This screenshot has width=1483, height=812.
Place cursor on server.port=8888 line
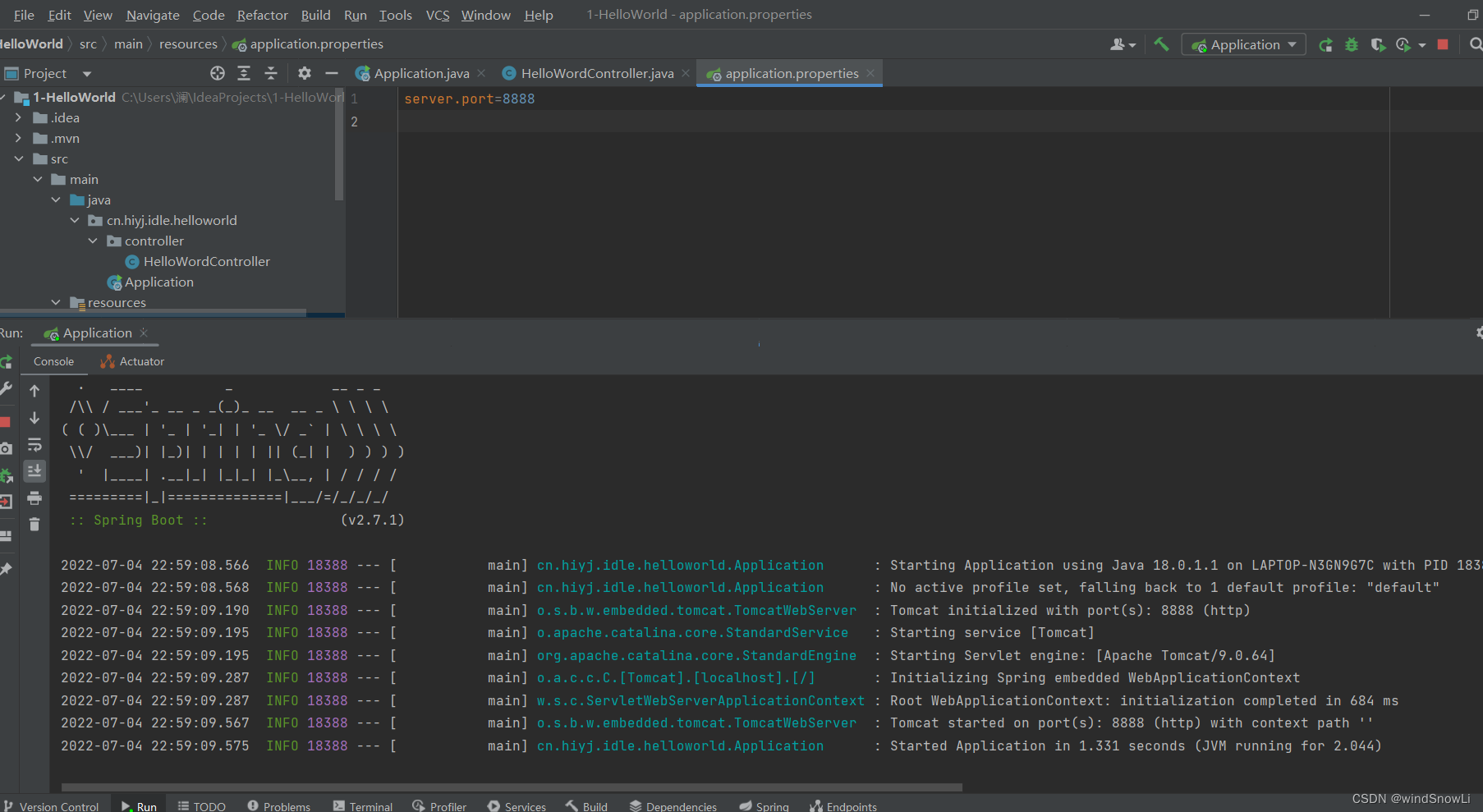[469, 99]
